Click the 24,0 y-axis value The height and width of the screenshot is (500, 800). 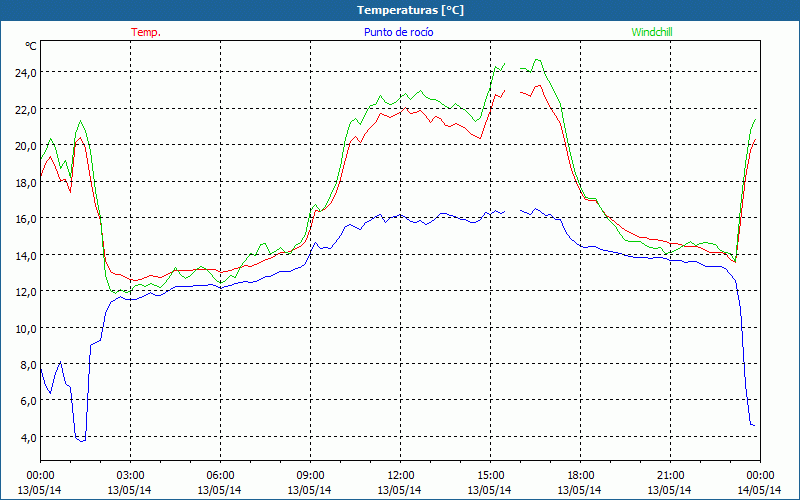pyautogui.click(x=26, y=73)
